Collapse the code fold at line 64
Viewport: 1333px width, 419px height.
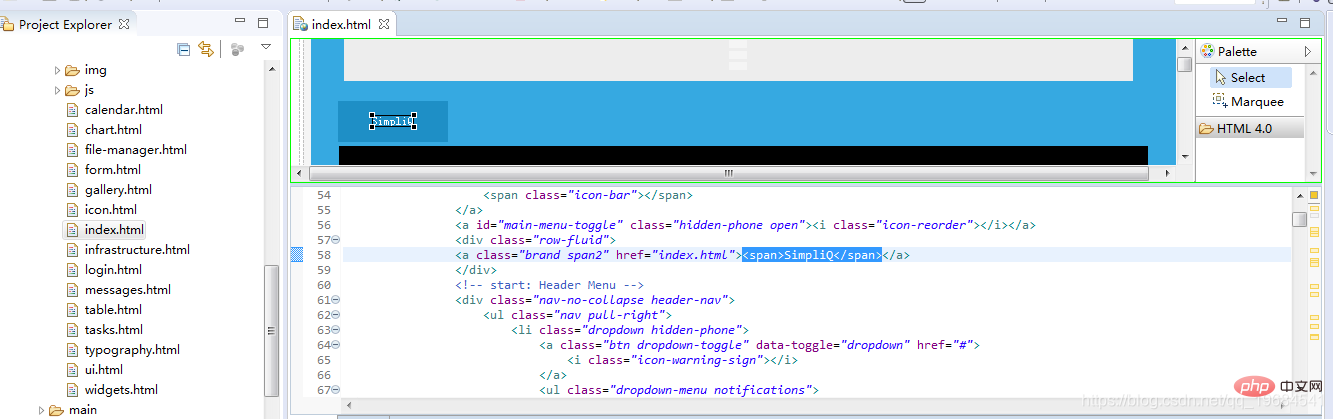point(336,345)
